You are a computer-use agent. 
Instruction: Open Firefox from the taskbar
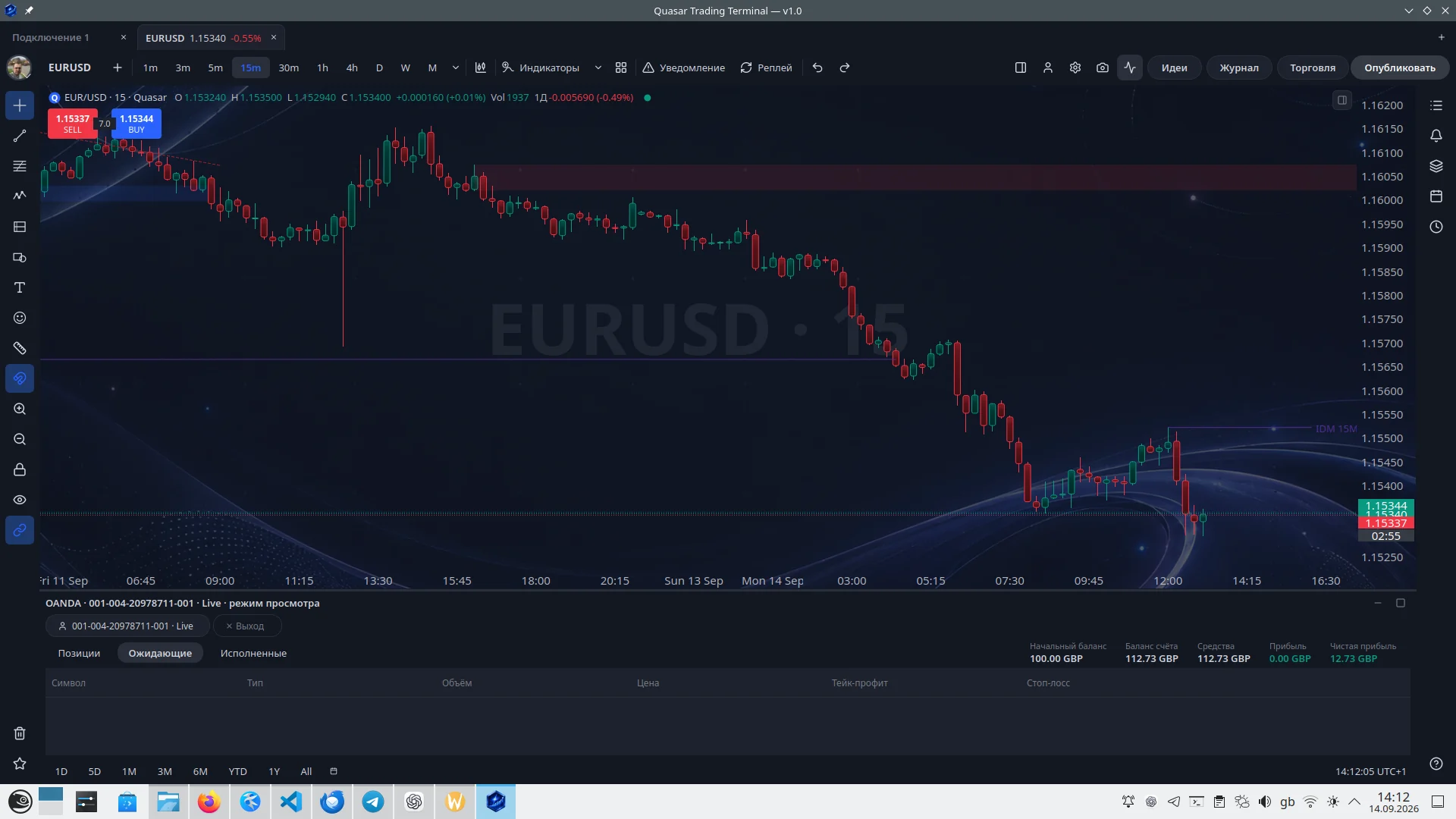(209, 802)
